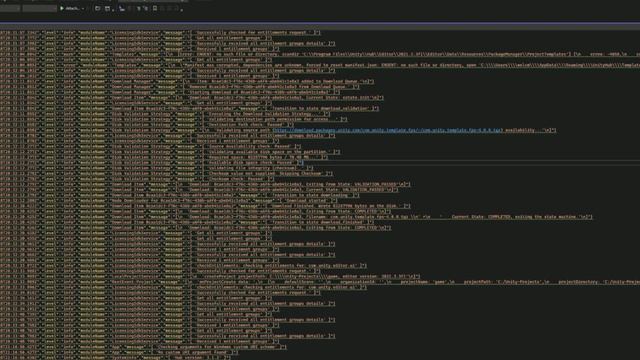Click the "Current State: COMPLETED, exiting the state machine" text
The image size is (640, 360).
pyautogui.click(x=514, y=217)
